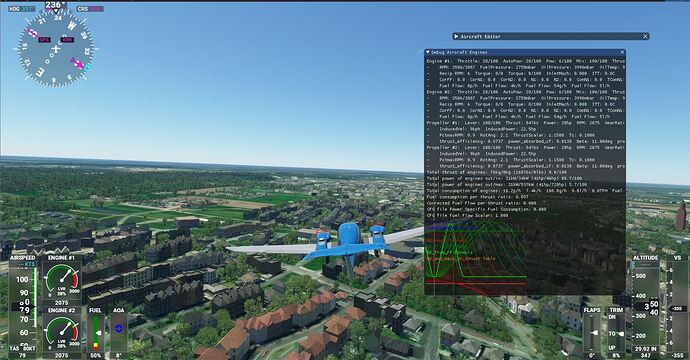Click the vertical speed pointer value

coord(679,309)
